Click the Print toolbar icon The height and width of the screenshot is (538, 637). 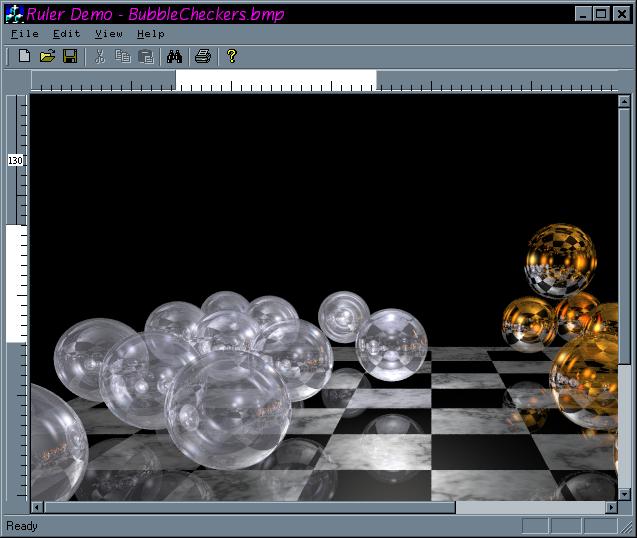(203, 56)
